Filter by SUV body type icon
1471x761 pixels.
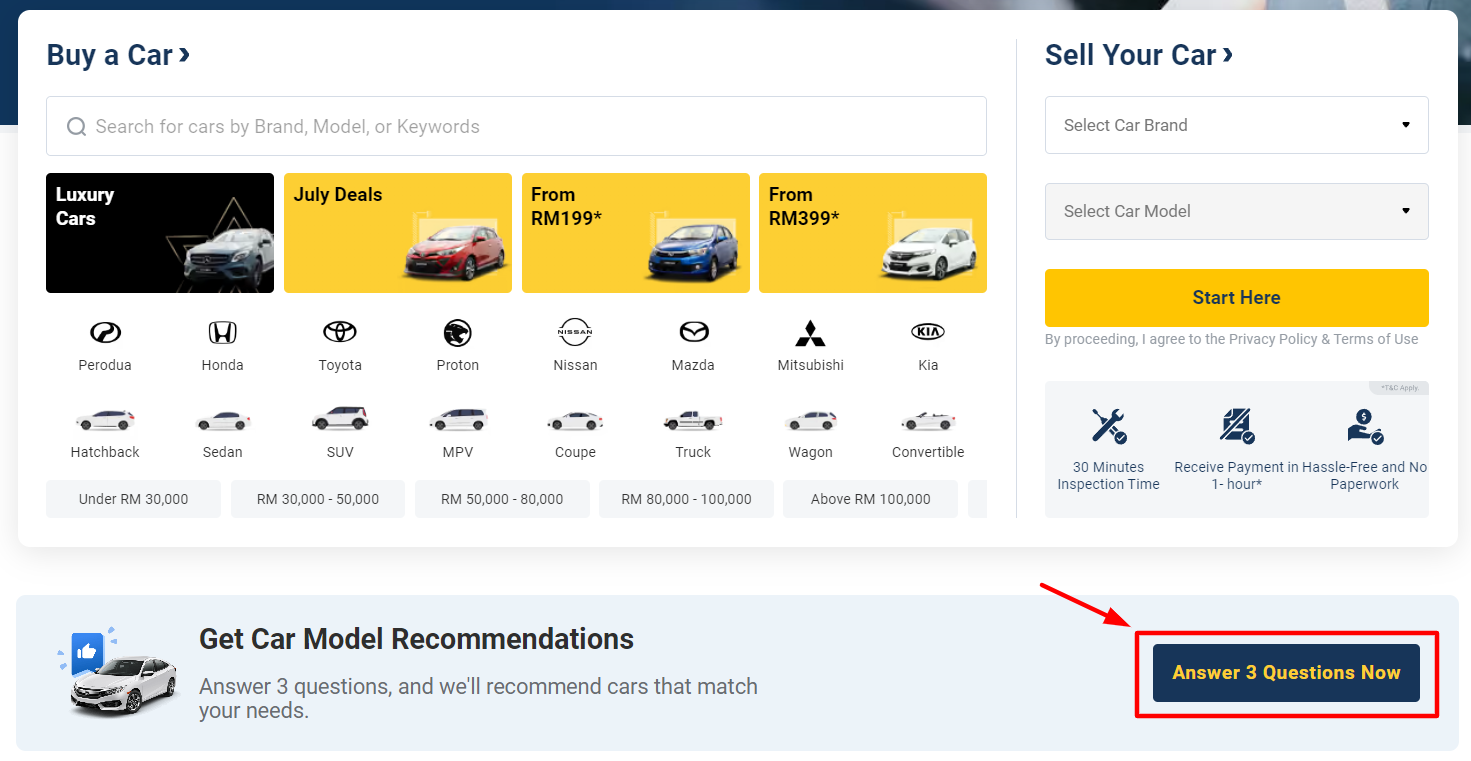coord(340,419)
